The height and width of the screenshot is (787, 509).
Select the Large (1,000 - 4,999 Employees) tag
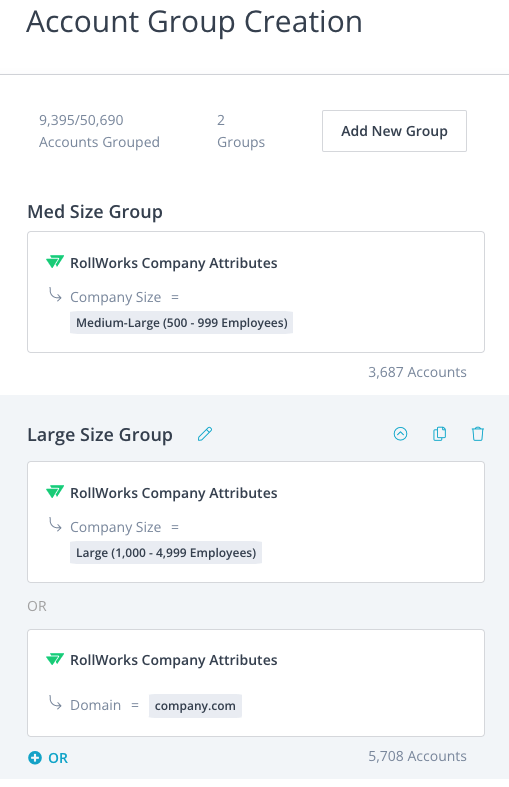166,553
